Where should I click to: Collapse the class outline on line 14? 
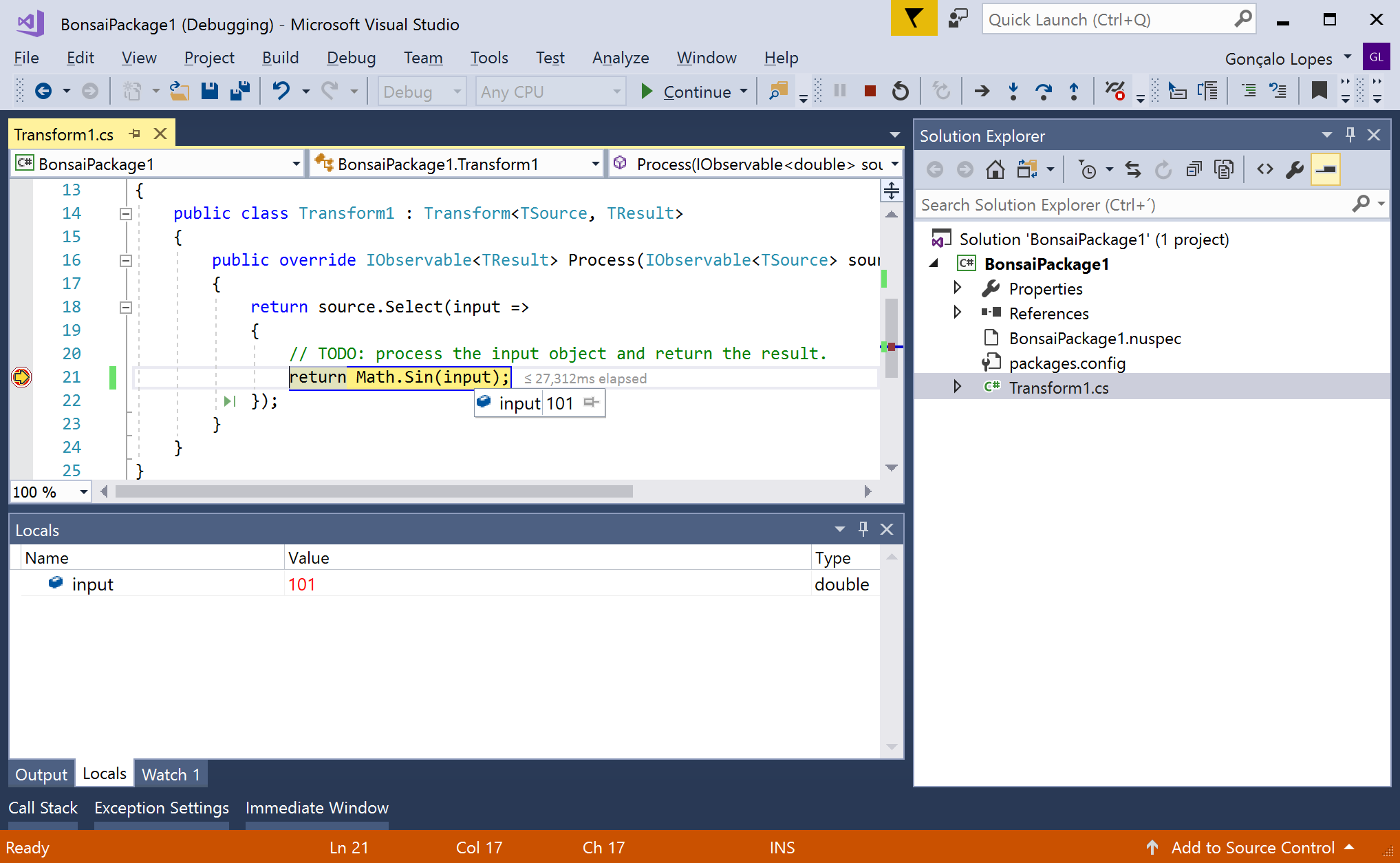tap(126, 214)
